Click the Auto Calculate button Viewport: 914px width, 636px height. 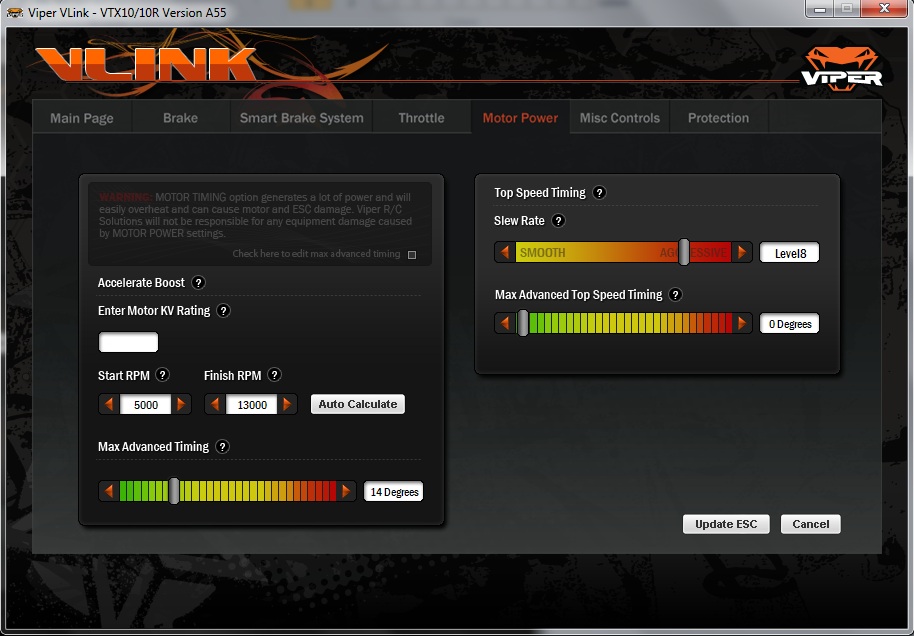[x=358, y=404]
